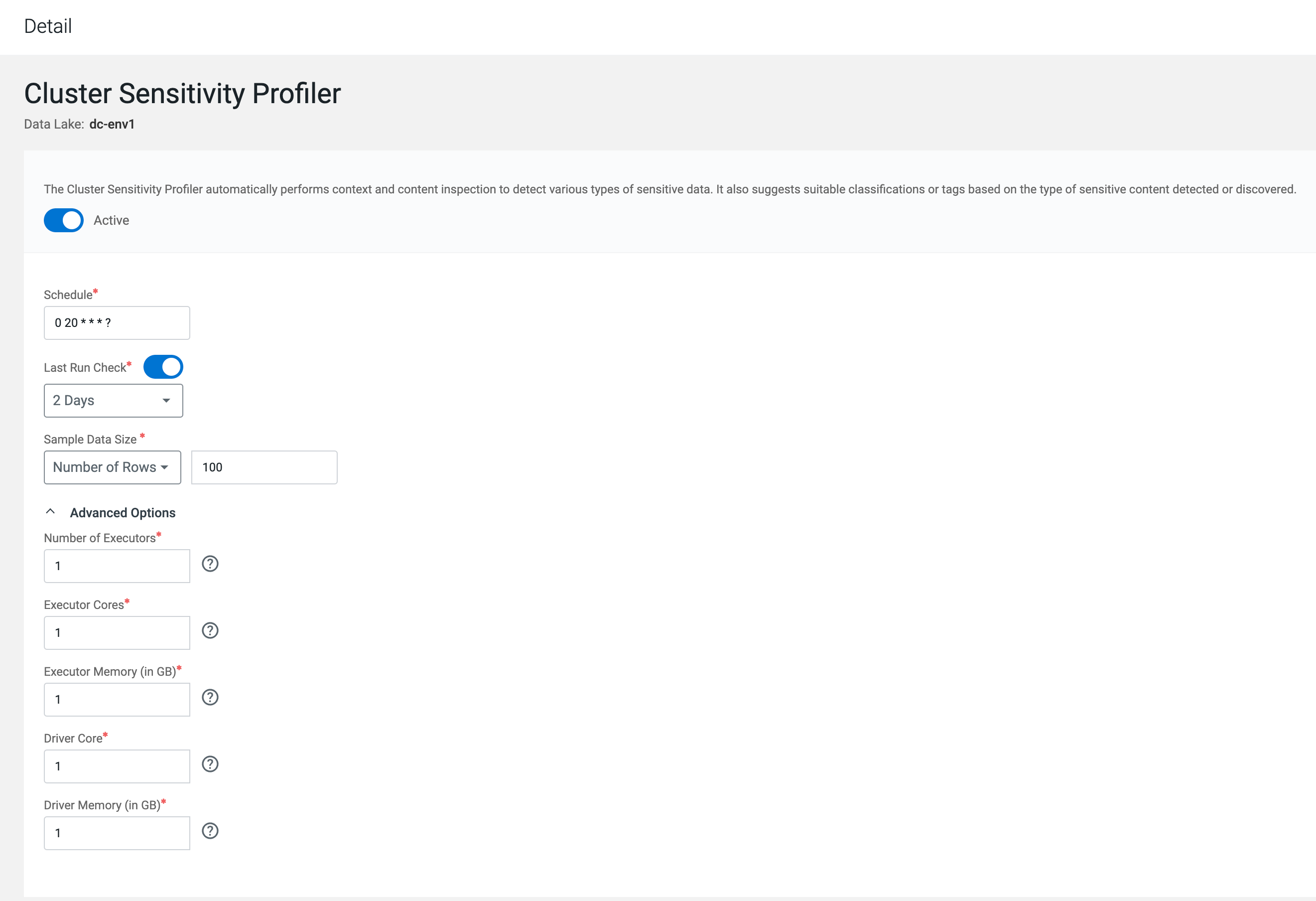The height and width of the screenshot is (901, 1316).
Task: Open help icon for Executor Memory field
Action: point(210,698)
